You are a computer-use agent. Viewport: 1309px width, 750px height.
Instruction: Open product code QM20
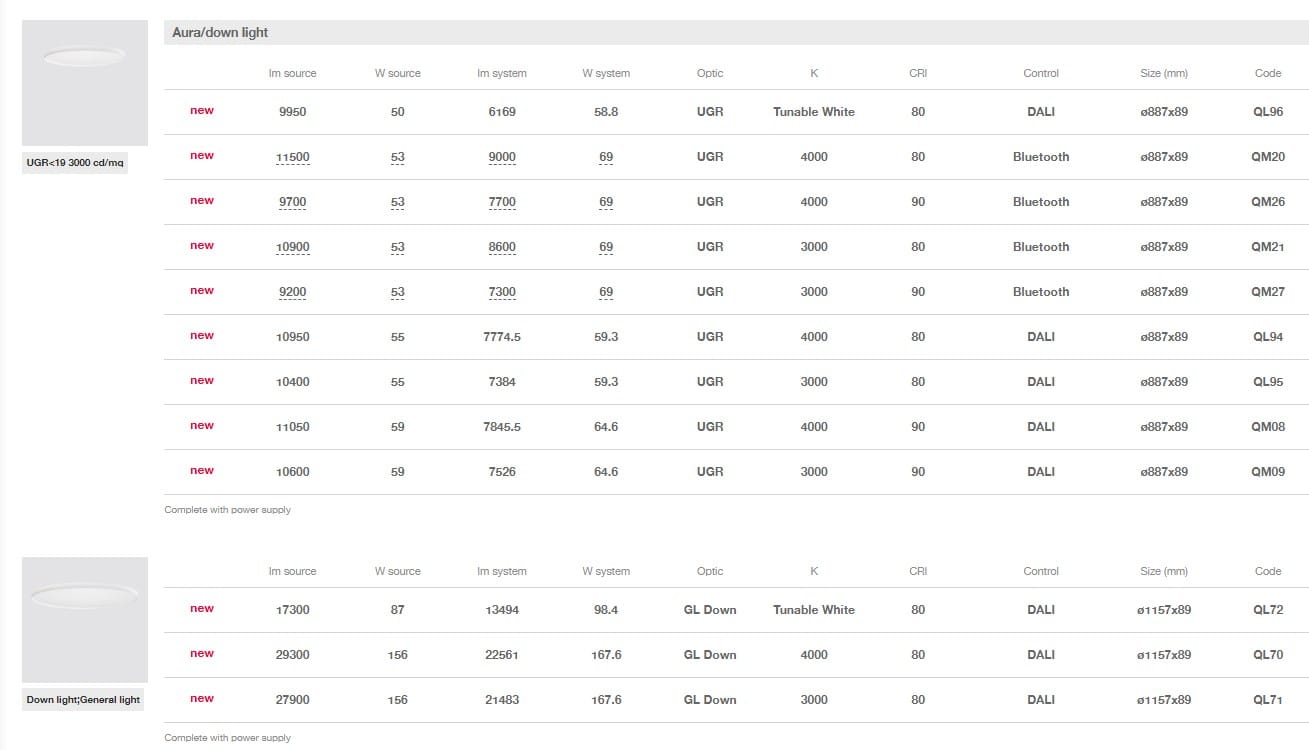pos(1267,157)
